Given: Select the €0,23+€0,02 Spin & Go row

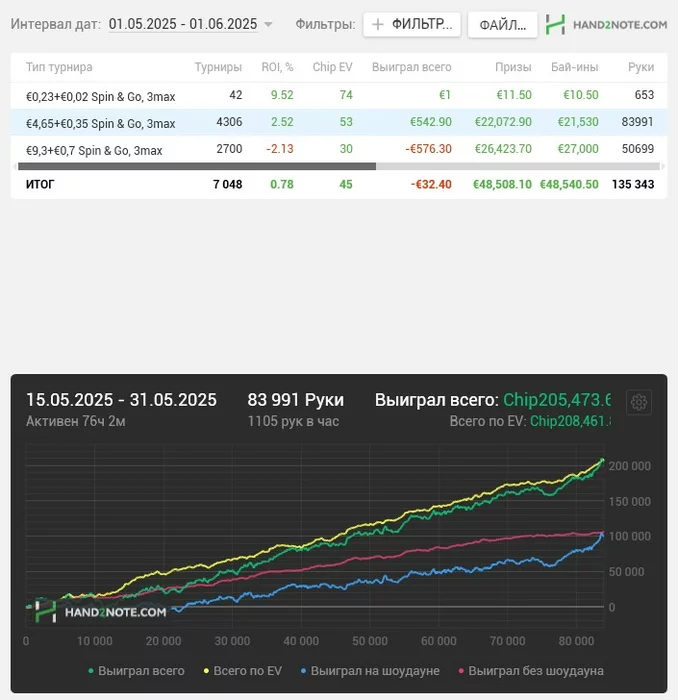Looking at the screenshot, I should point(339,96).
